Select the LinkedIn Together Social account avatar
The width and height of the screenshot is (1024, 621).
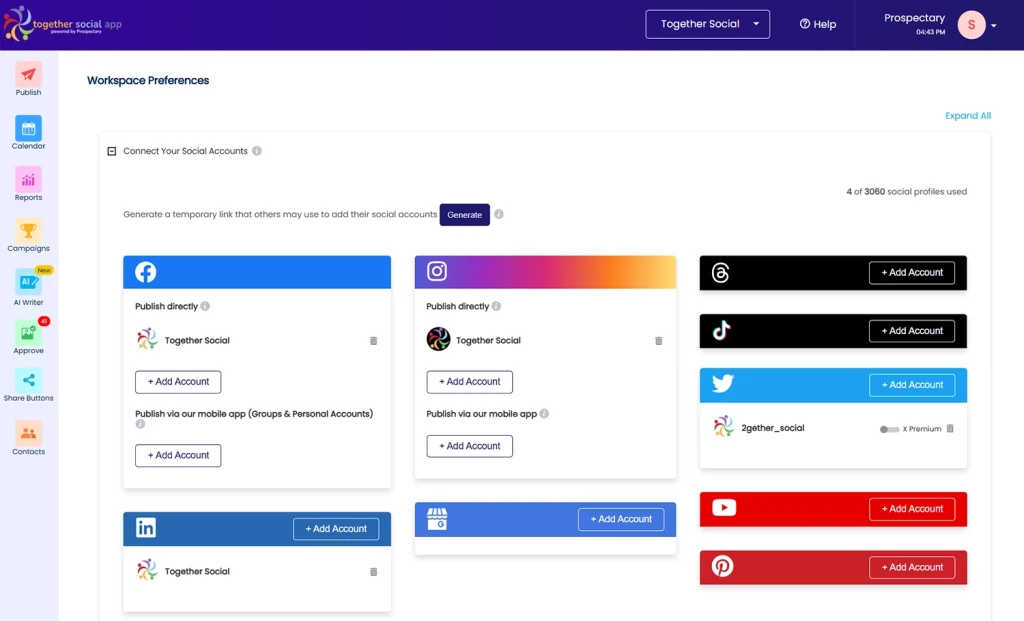[x=147, y=570]
